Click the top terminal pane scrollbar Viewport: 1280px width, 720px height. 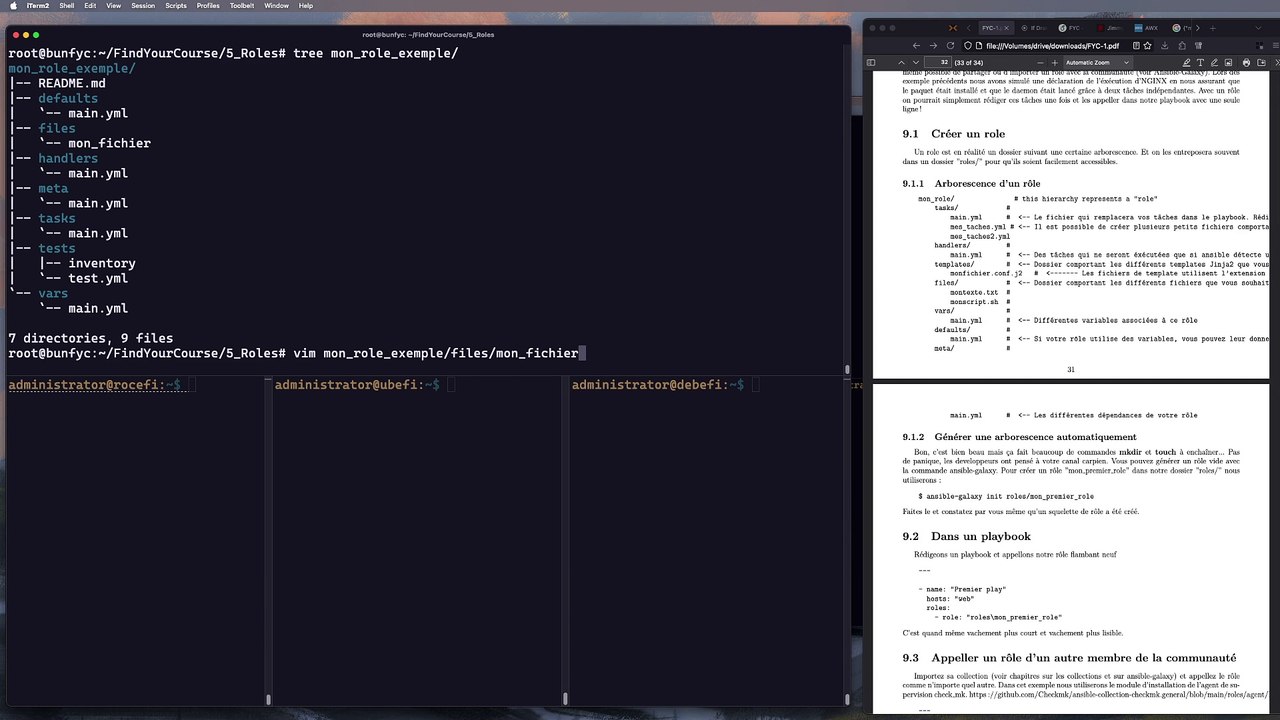(x=847, y=369)
